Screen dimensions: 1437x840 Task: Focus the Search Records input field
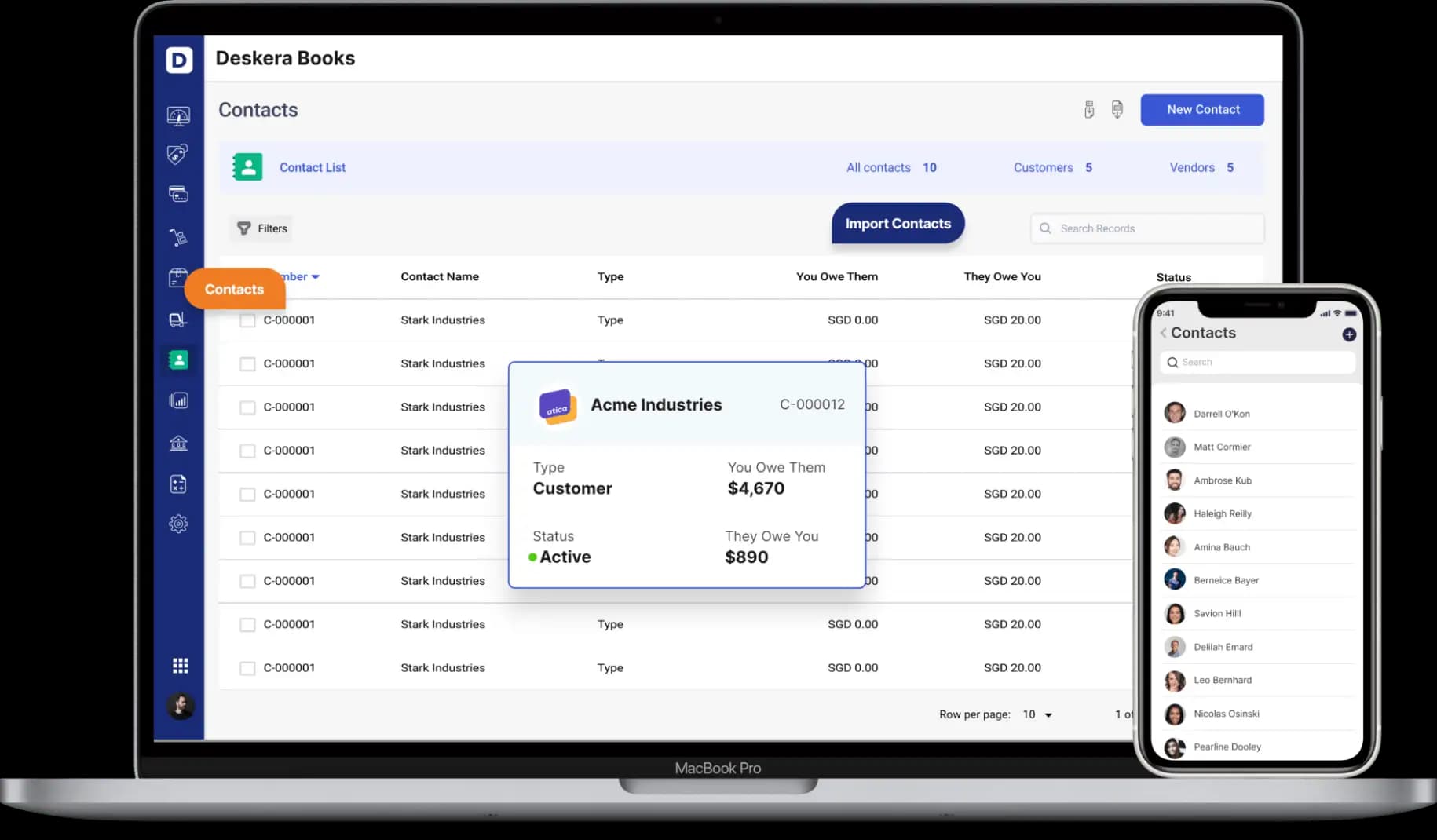(1147, 228)
